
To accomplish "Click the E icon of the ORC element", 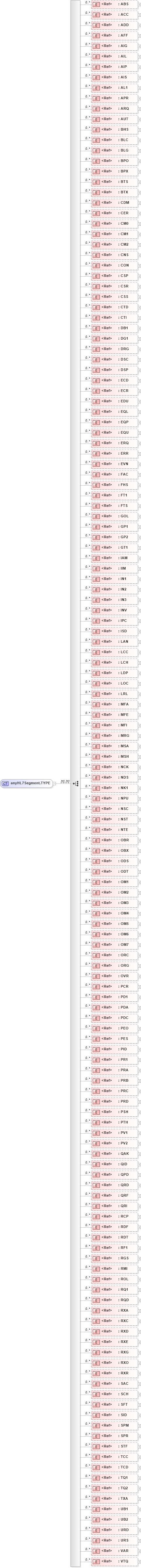I will tap(96, 955).
